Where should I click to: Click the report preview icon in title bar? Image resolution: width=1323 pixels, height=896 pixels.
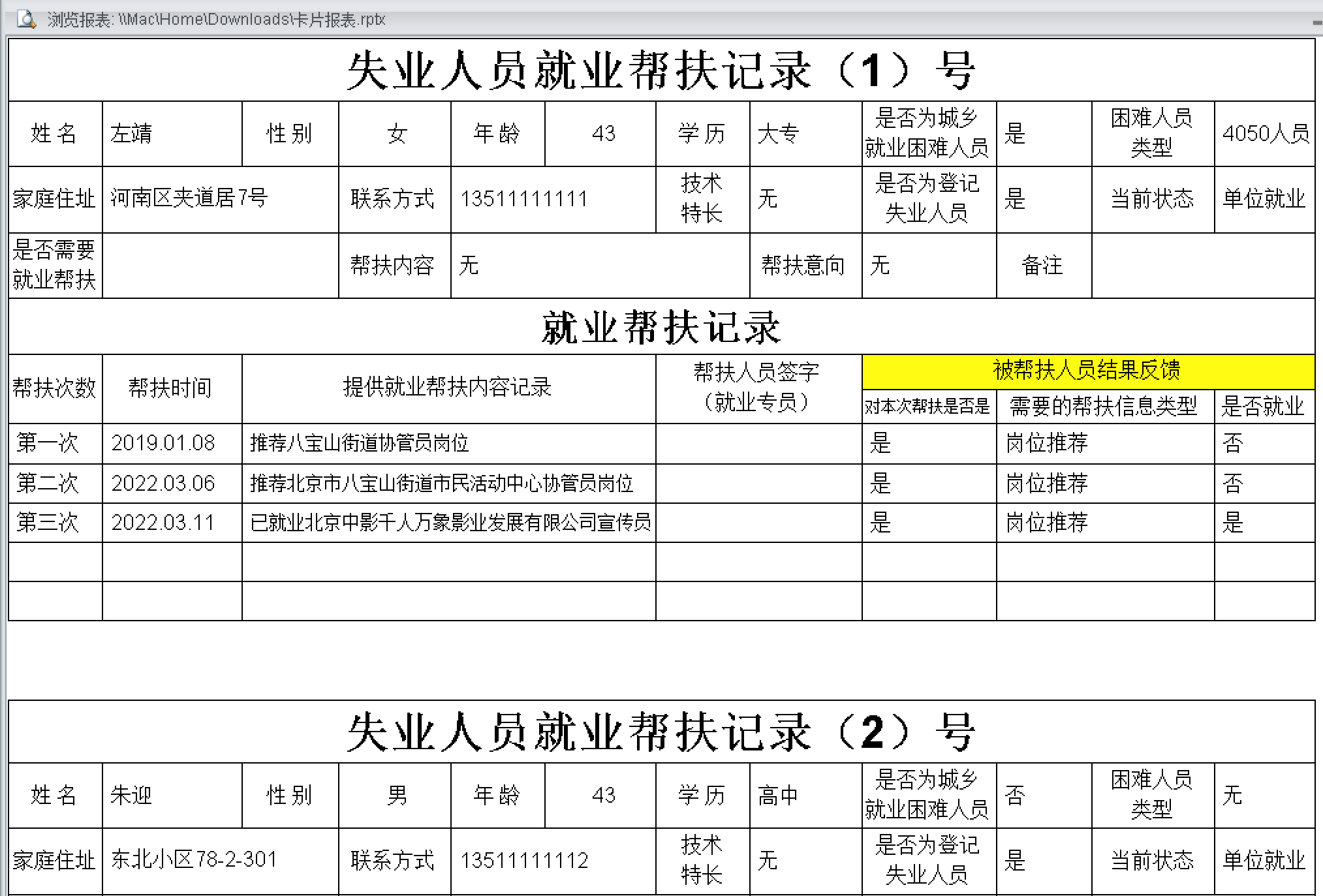(26, 19)
